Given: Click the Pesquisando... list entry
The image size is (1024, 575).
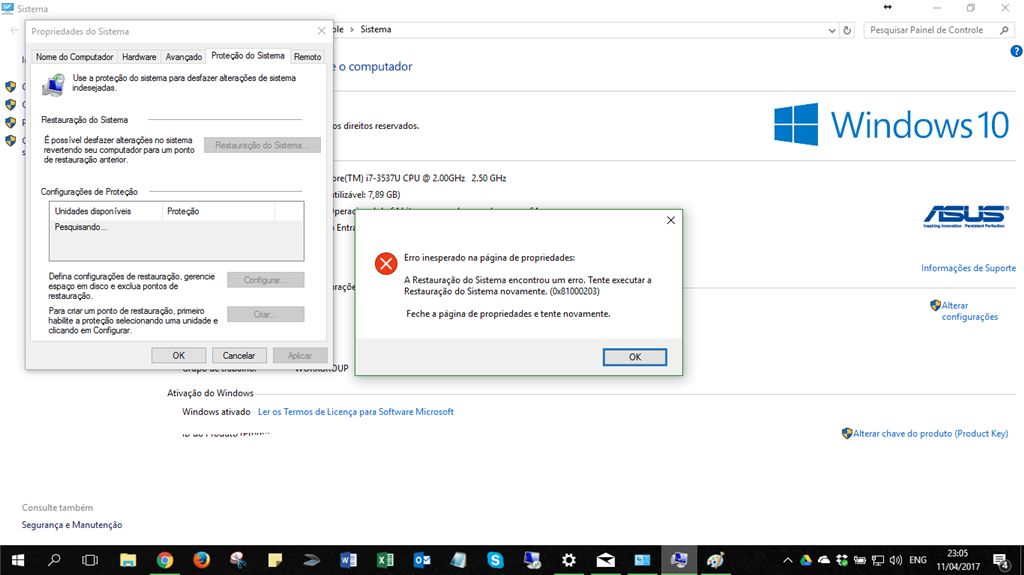Looking at the screenshot, I should pyautogui.click(x=81, y=227).
